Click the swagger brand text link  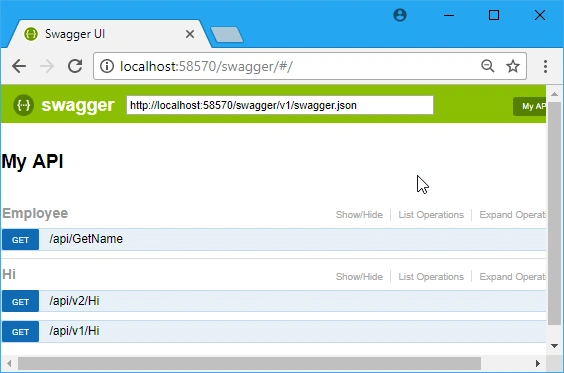[78, 105]
